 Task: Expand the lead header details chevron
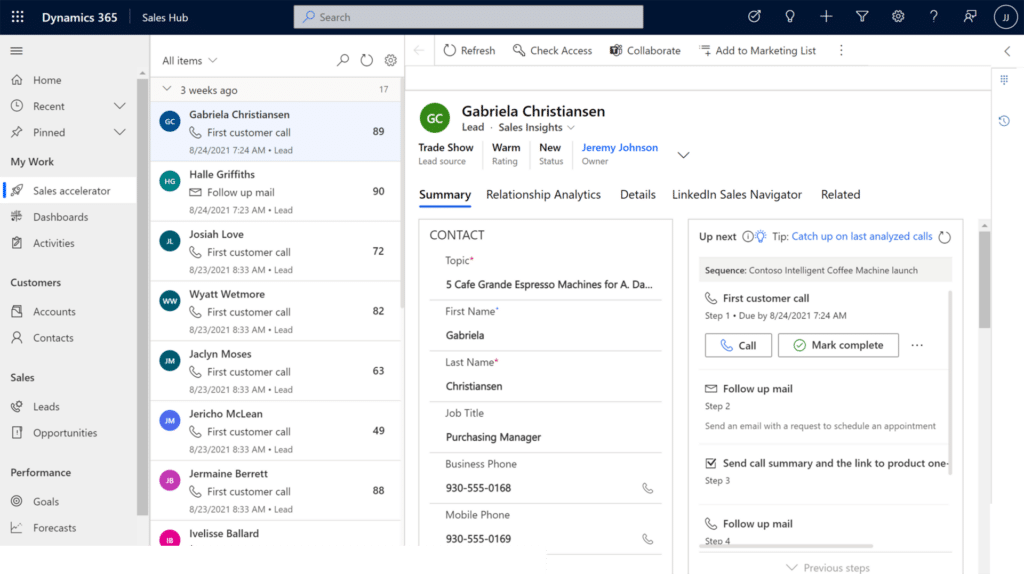[683, 155]
